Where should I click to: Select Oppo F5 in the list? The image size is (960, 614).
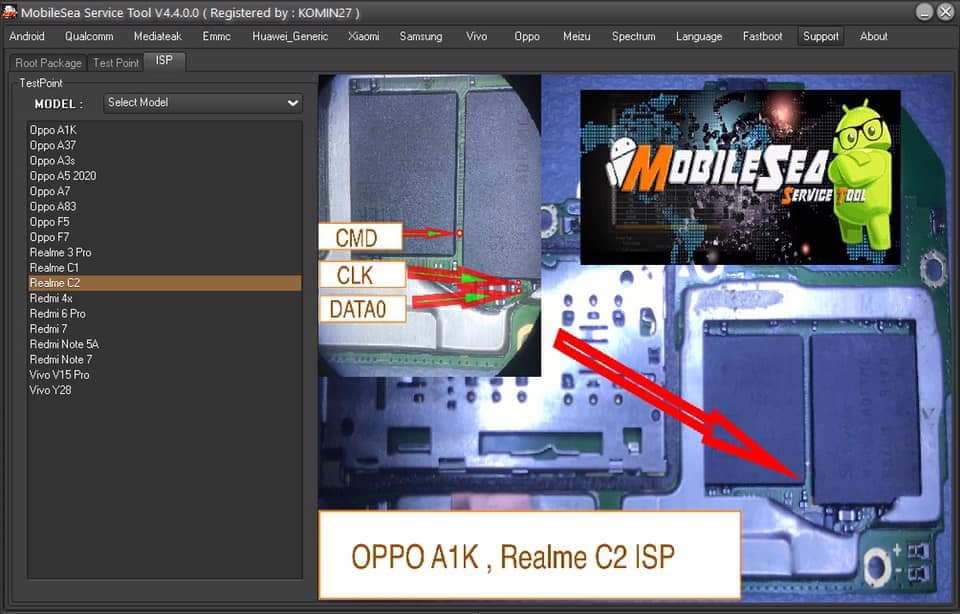[164, 222]
